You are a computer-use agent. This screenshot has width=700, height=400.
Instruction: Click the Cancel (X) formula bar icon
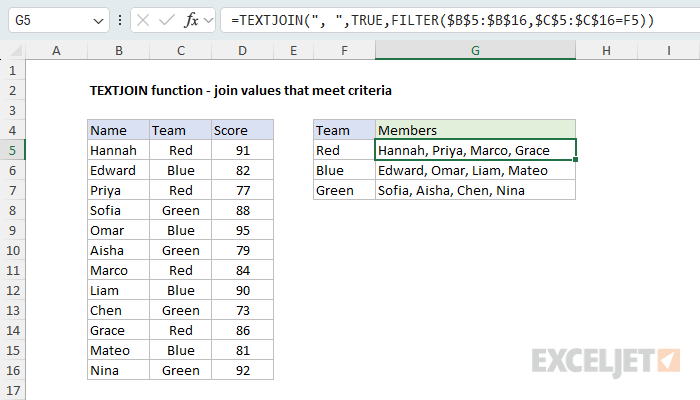143,20
